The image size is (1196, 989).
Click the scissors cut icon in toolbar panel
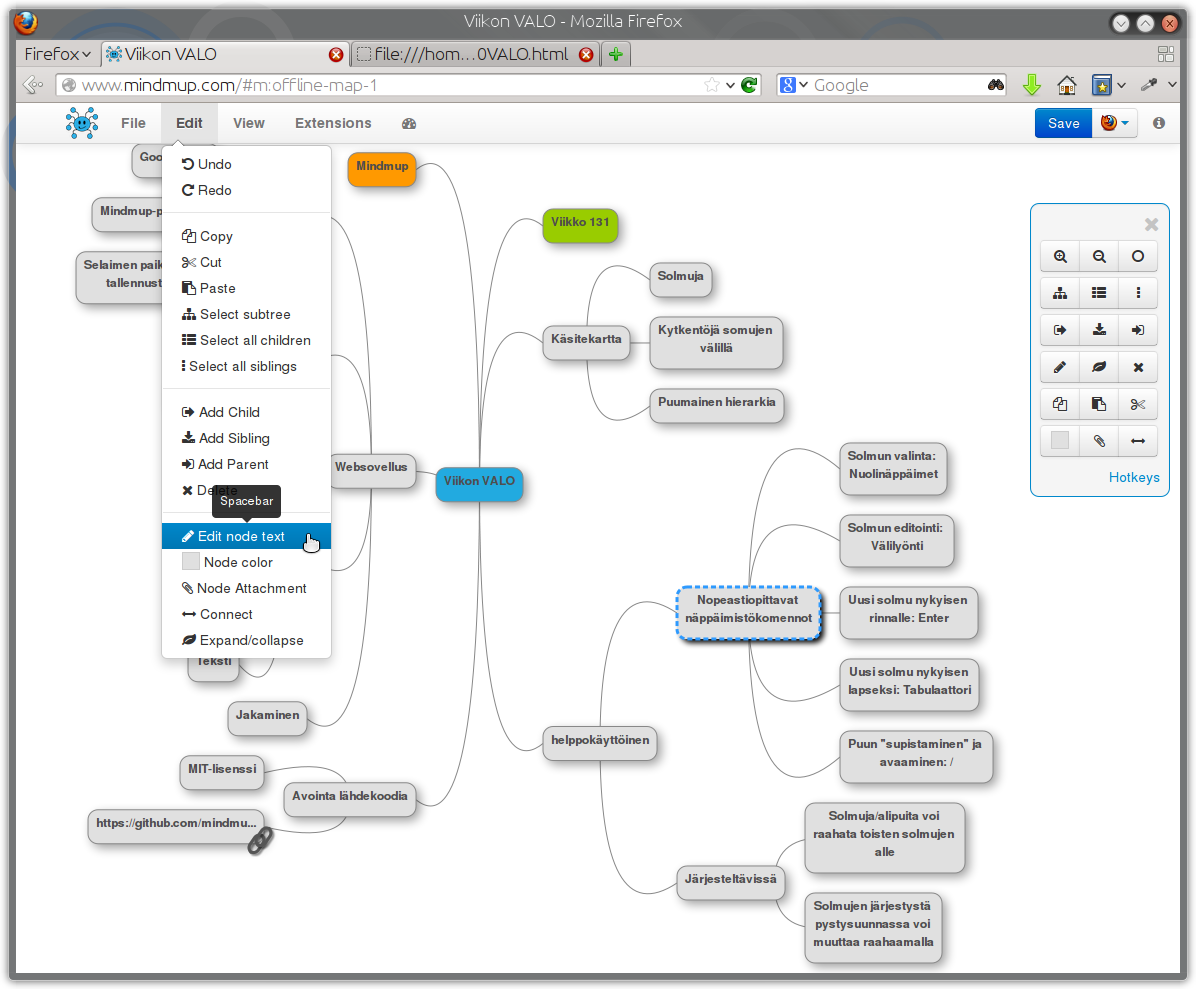coord(1138,404)
